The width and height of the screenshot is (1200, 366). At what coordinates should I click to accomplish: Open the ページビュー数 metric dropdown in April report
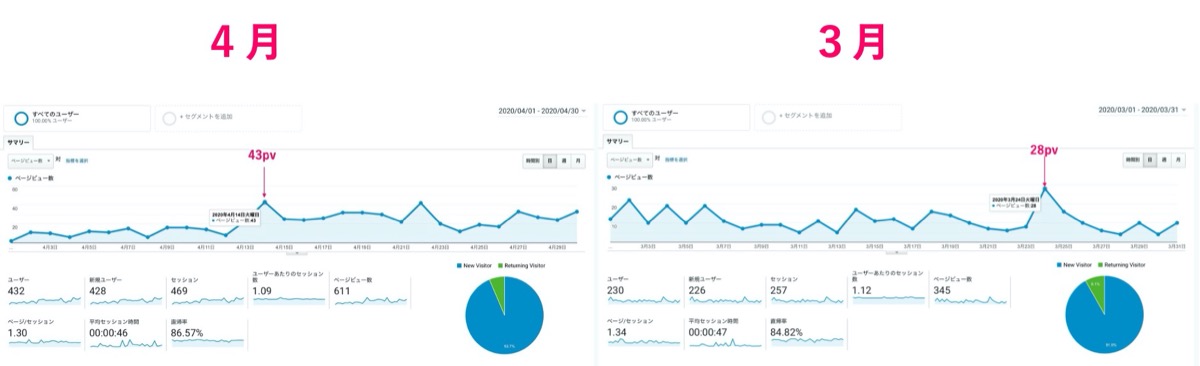tap(30, 160)
